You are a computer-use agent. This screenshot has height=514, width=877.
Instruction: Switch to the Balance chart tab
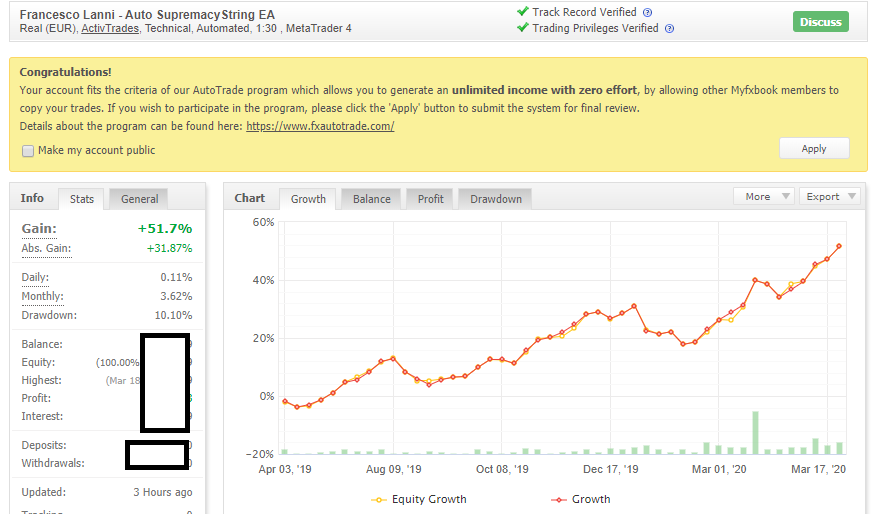[371, 199]
